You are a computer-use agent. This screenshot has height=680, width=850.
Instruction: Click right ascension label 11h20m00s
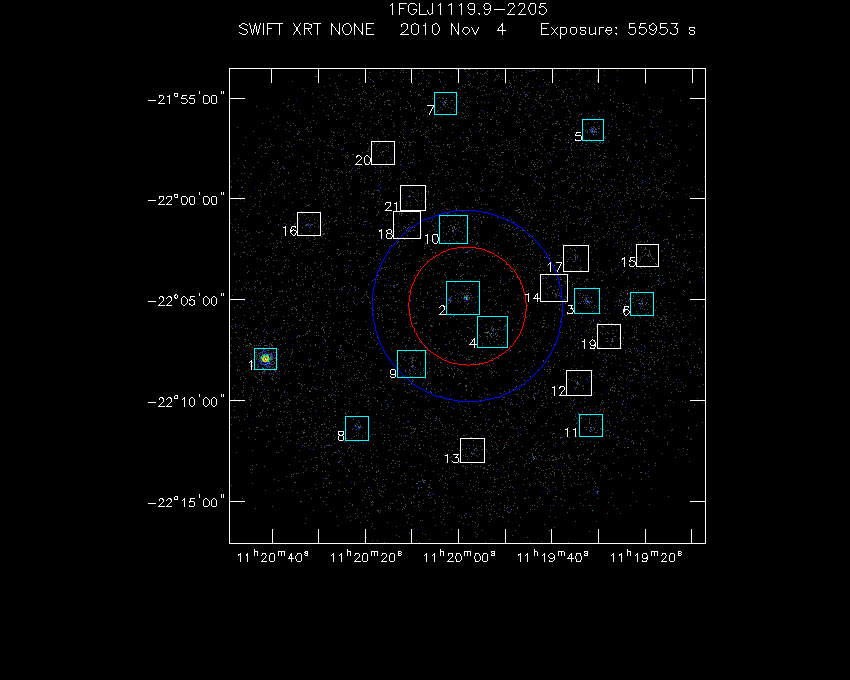click(459, 557)
